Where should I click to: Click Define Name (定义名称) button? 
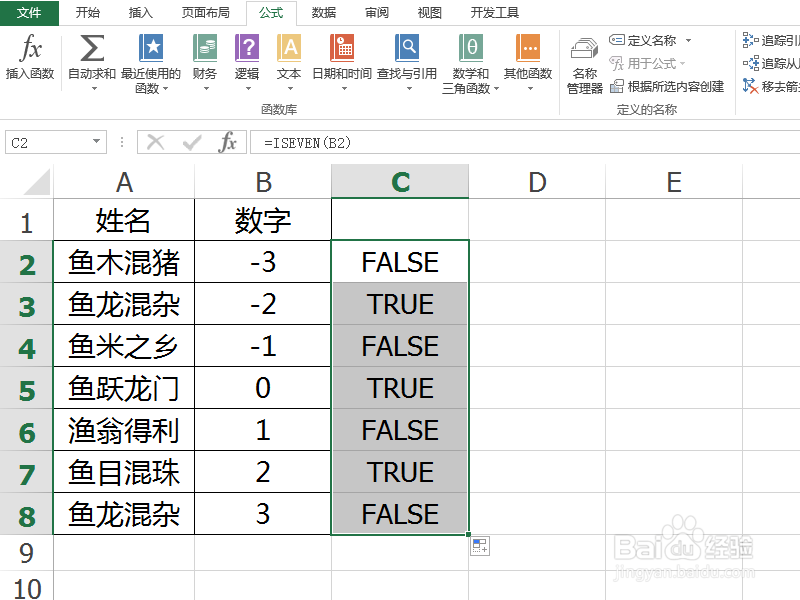click(643, 40)
